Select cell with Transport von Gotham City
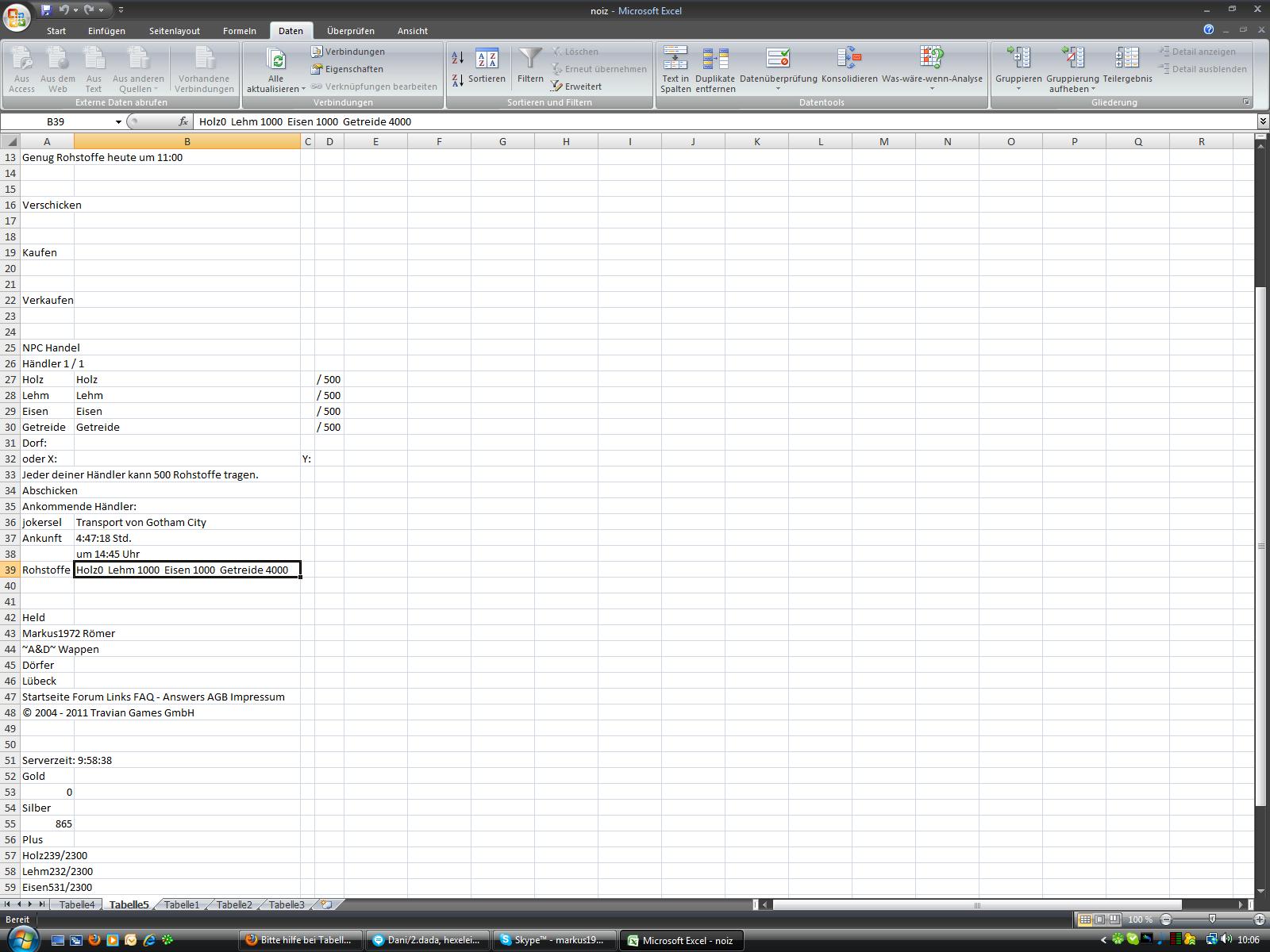The image size is (1270, 952). click(x=187, y=522)
